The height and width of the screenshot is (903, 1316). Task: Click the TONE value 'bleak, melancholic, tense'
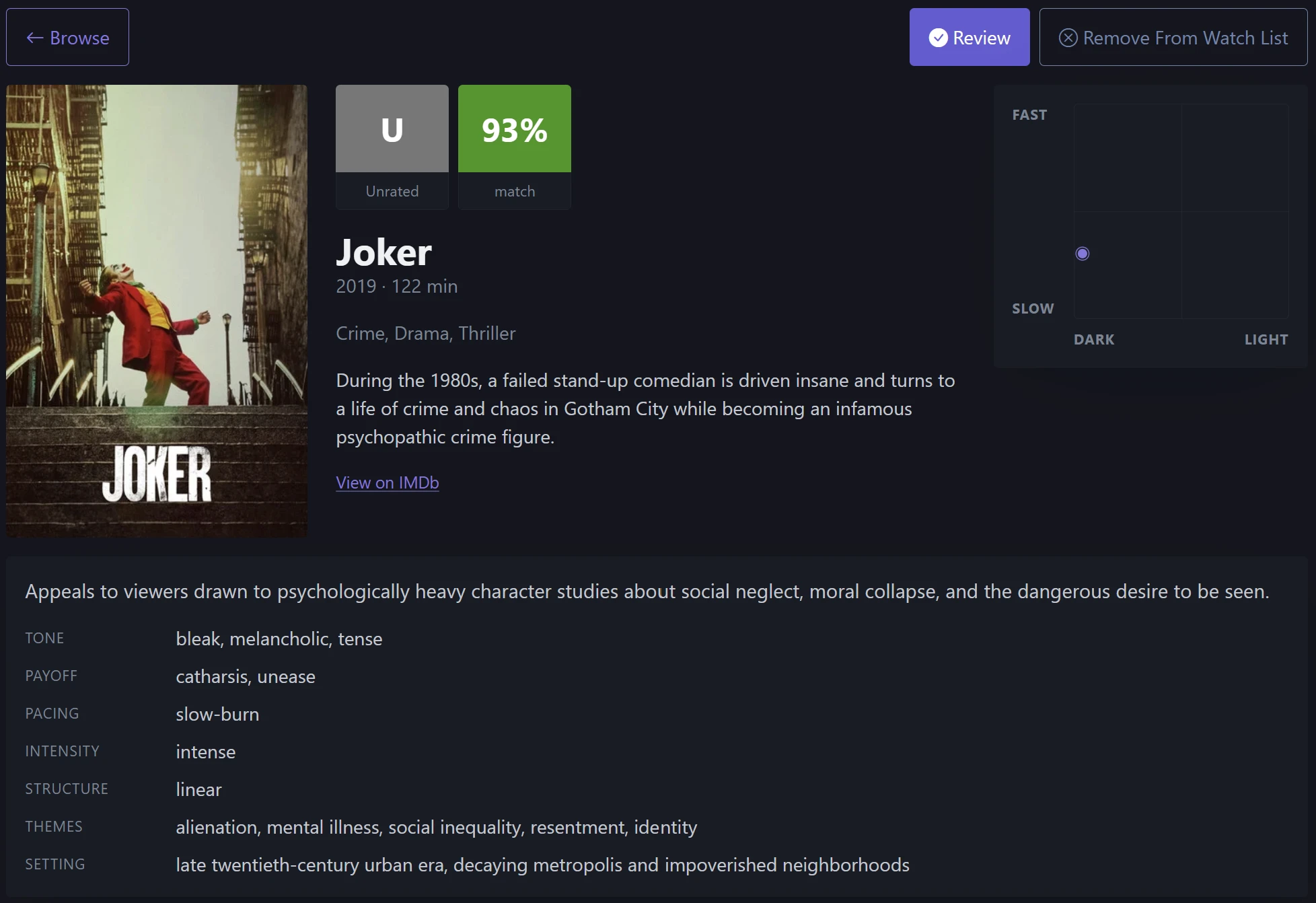[x=279, y=639]
